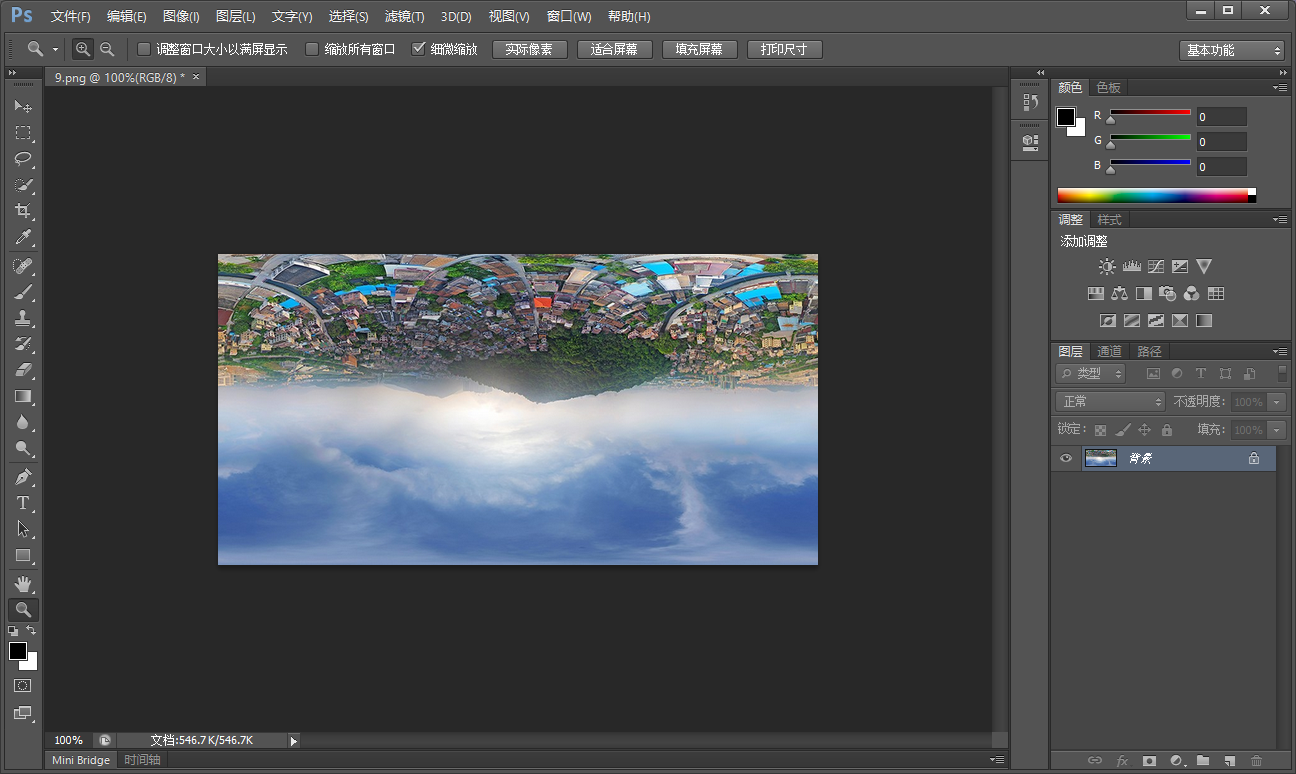Open the Layers panel flyout menu

[1280, 352]
